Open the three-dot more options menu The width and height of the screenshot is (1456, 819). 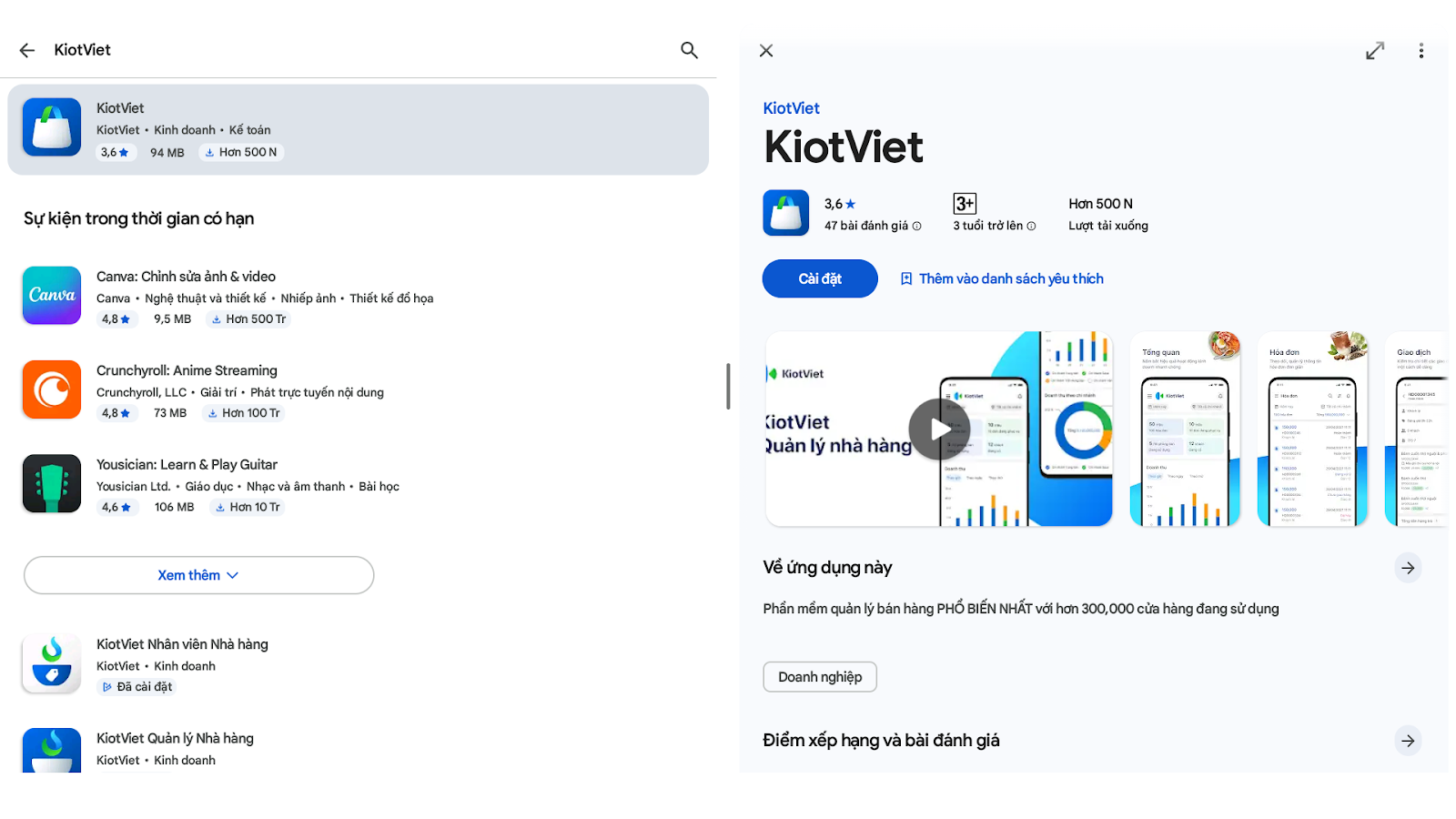[1421, 51]
